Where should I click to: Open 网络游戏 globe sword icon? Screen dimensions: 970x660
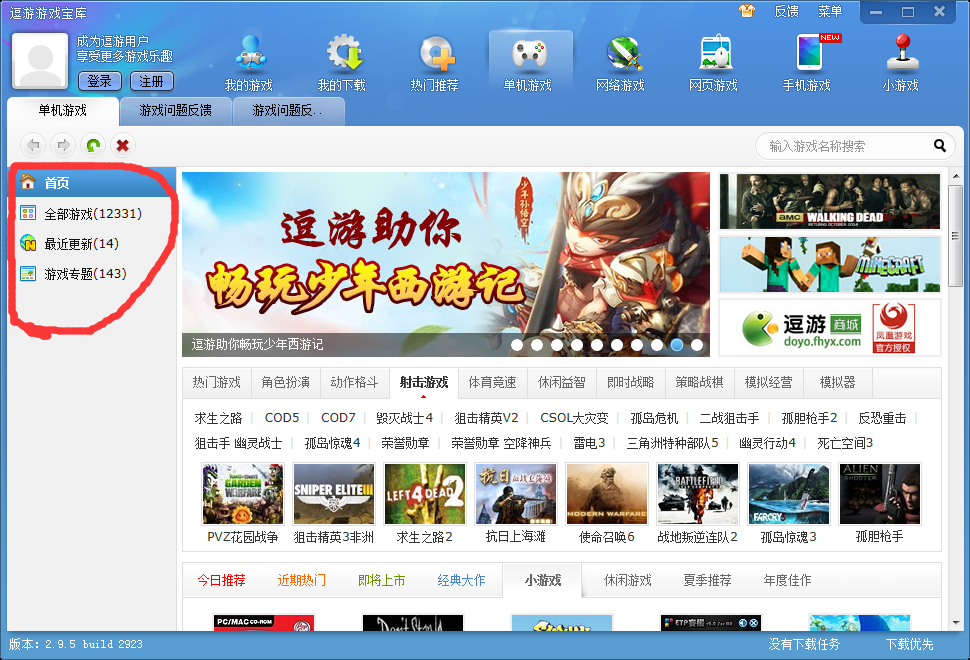coord(621,63)
